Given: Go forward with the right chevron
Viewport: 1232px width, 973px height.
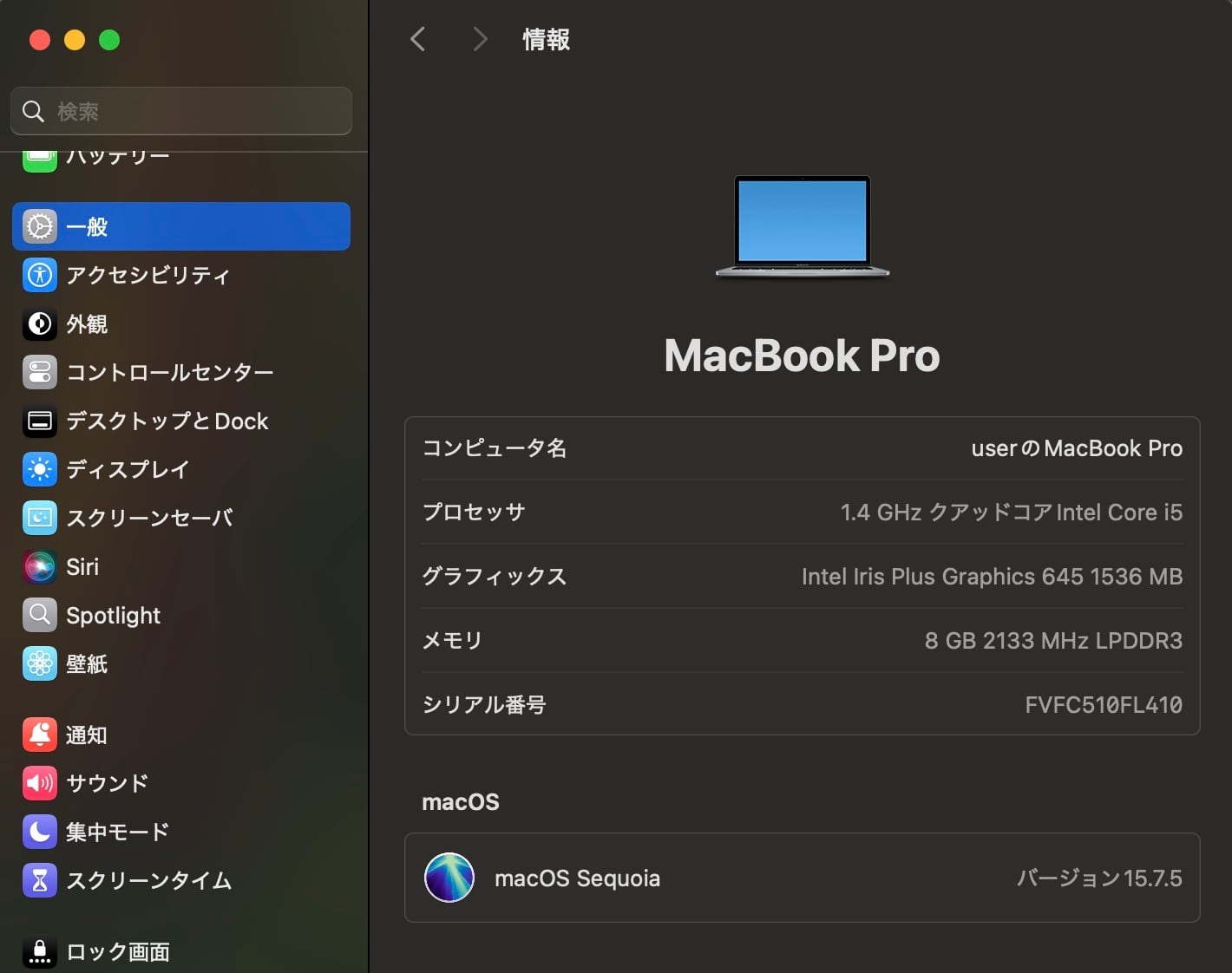Looking at the screenshot, I should click(480, 39).
